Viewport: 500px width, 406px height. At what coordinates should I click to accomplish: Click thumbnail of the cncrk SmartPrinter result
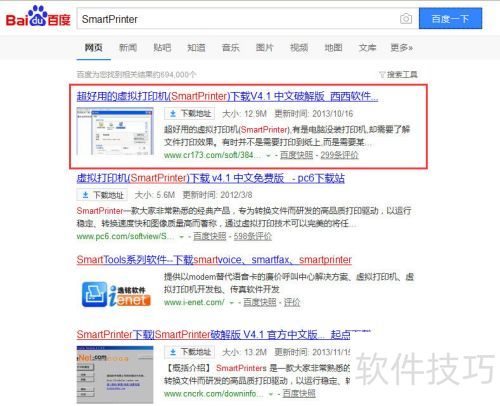115,374
